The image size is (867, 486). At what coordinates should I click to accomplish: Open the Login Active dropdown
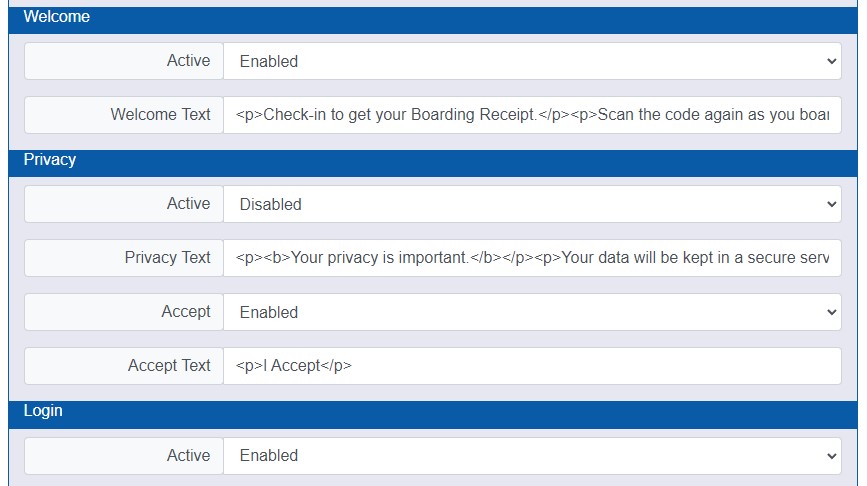click(x=530, y=455)
